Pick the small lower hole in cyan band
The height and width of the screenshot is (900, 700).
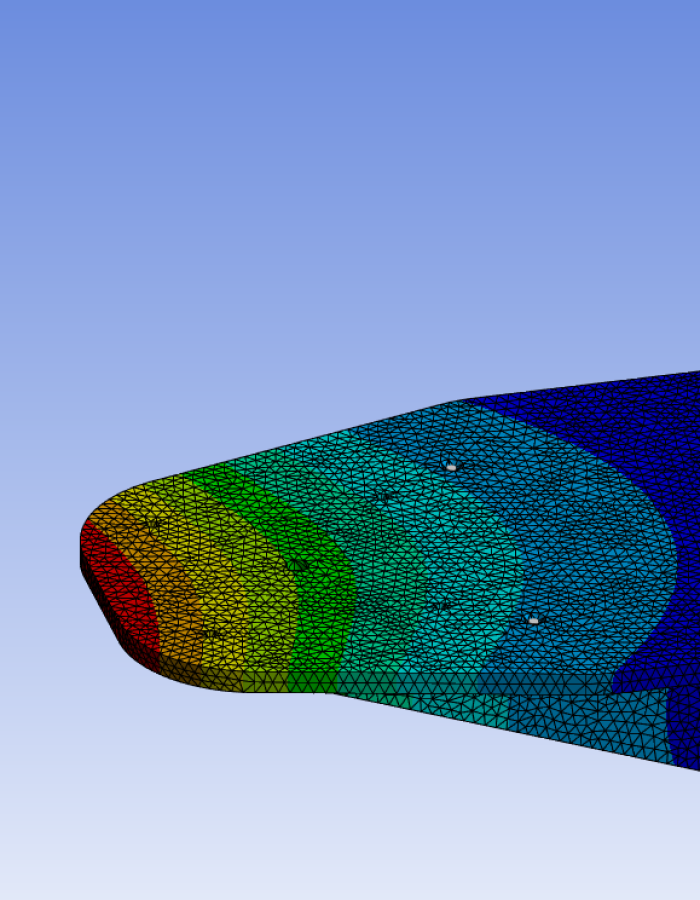(440, 605)
